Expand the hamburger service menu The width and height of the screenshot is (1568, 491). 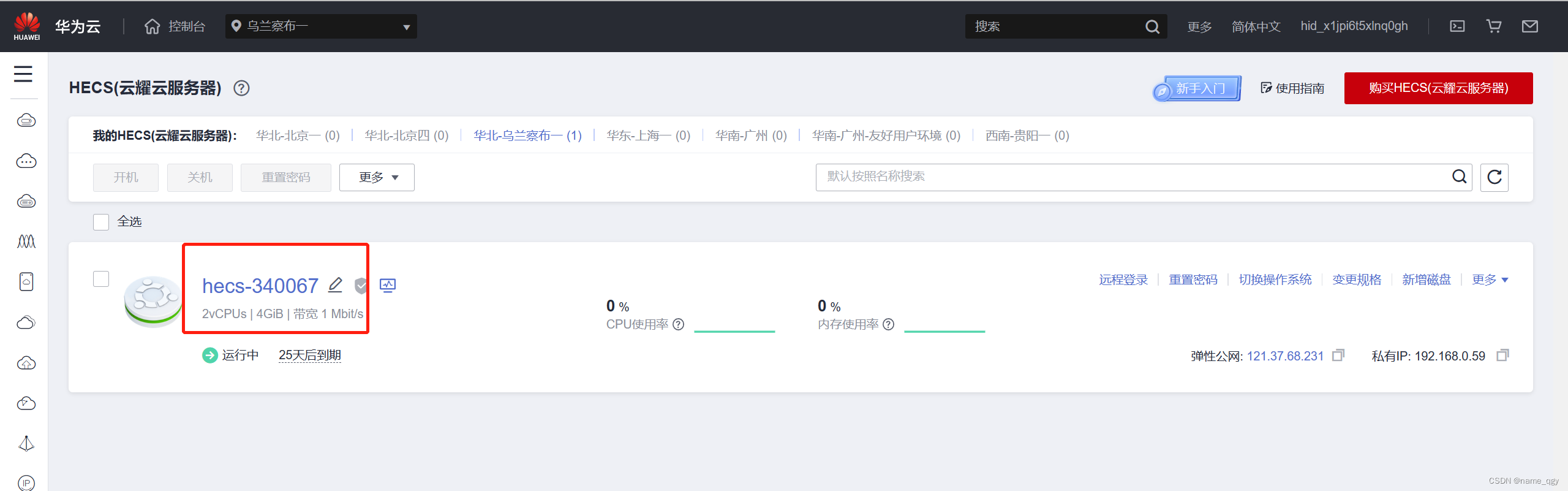pyautogui.click(x=23, y=74)
